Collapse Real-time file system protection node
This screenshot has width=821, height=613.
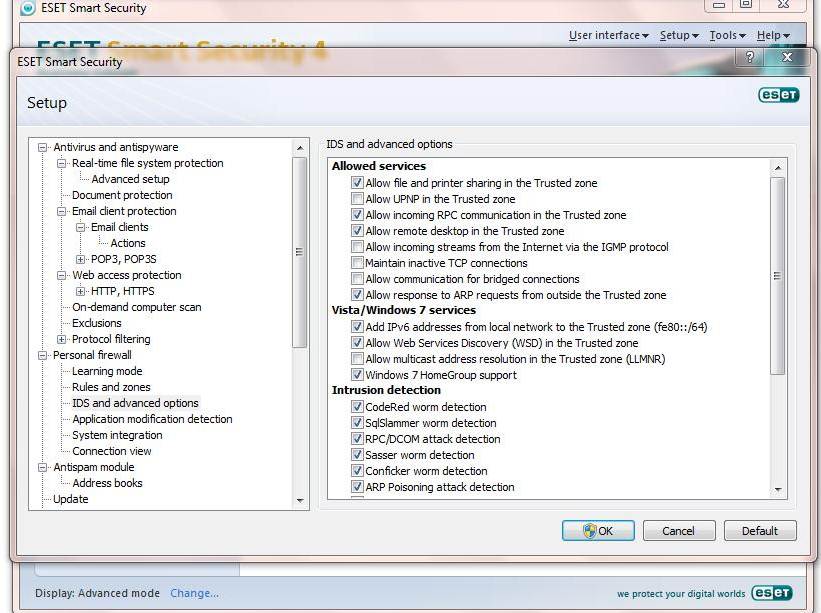coord(62,163)
